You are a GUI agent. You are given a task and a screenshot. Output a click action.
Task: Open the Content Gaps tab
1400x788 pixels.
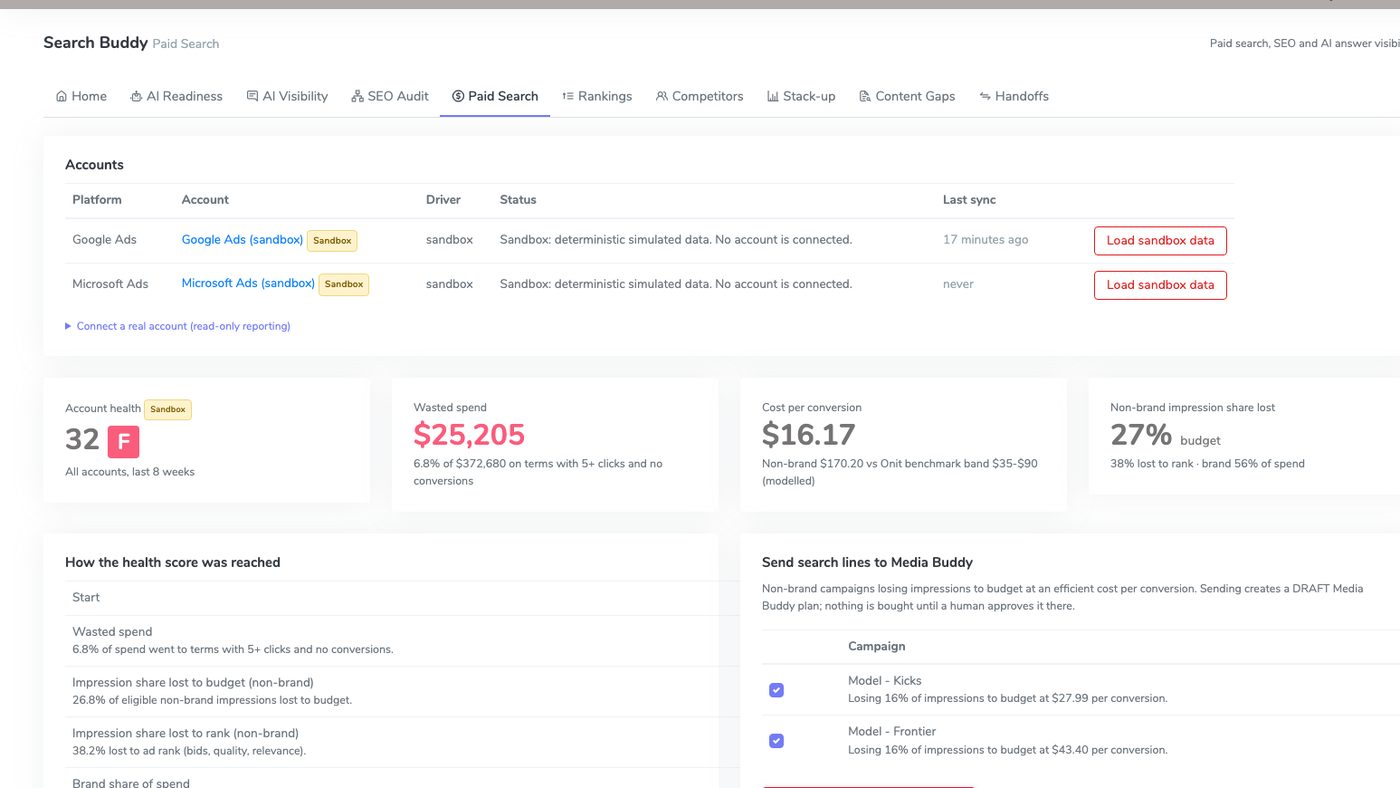pos(907,96)
